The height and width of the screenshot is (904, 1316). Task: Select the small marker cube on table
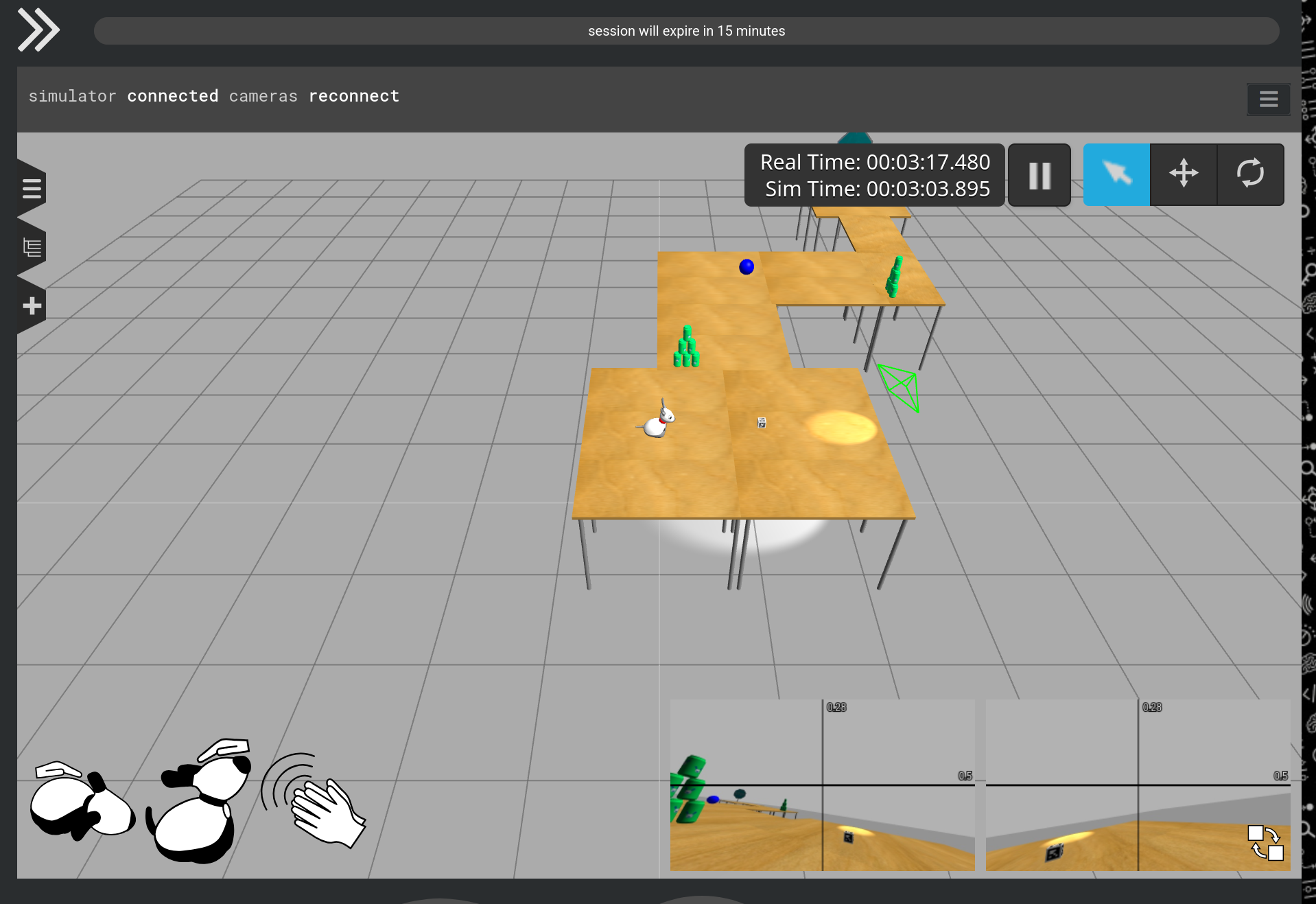tap(762, 423)
